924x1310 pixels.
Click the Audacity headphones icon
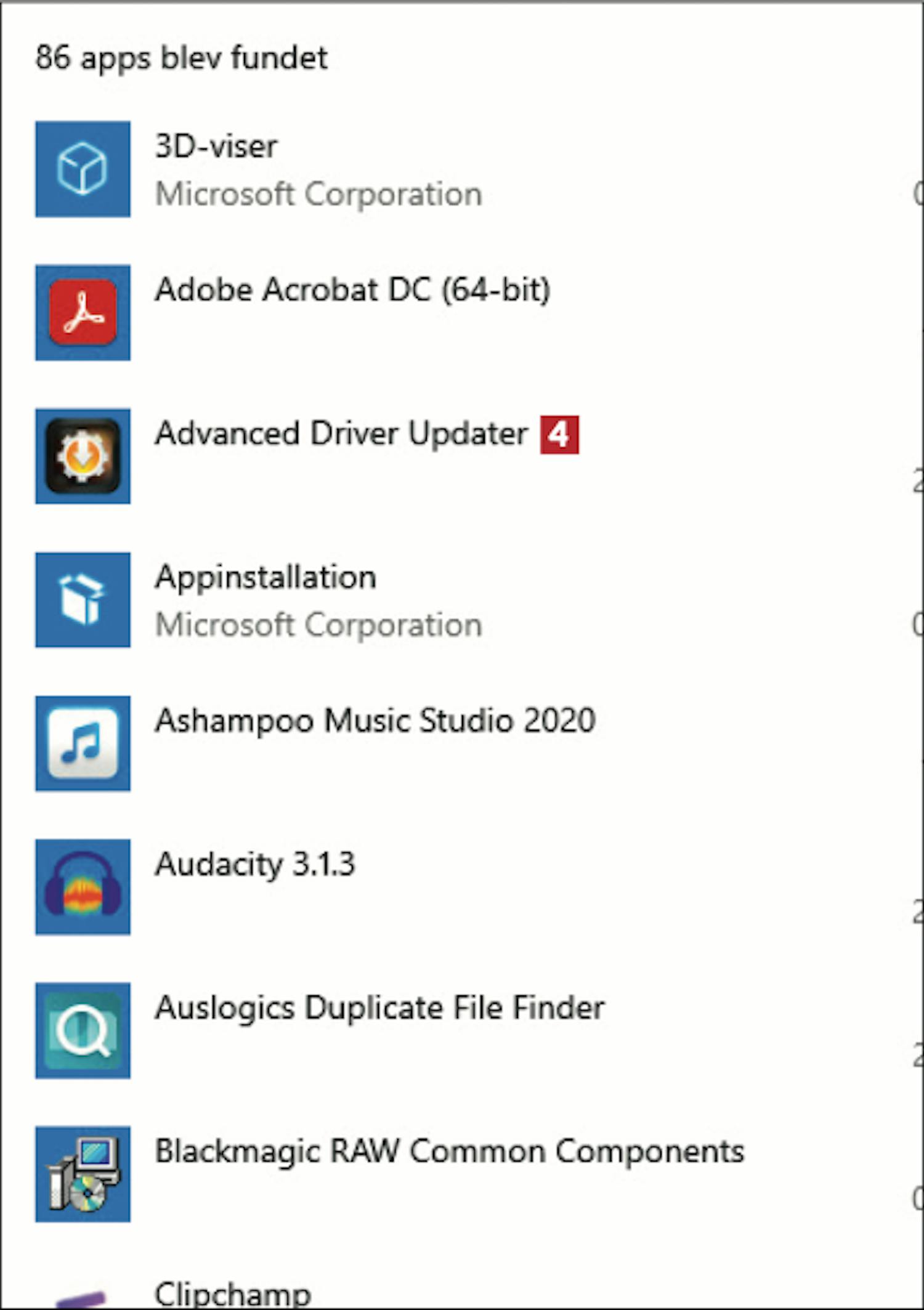pyautogui.click(x=83, y=887)
